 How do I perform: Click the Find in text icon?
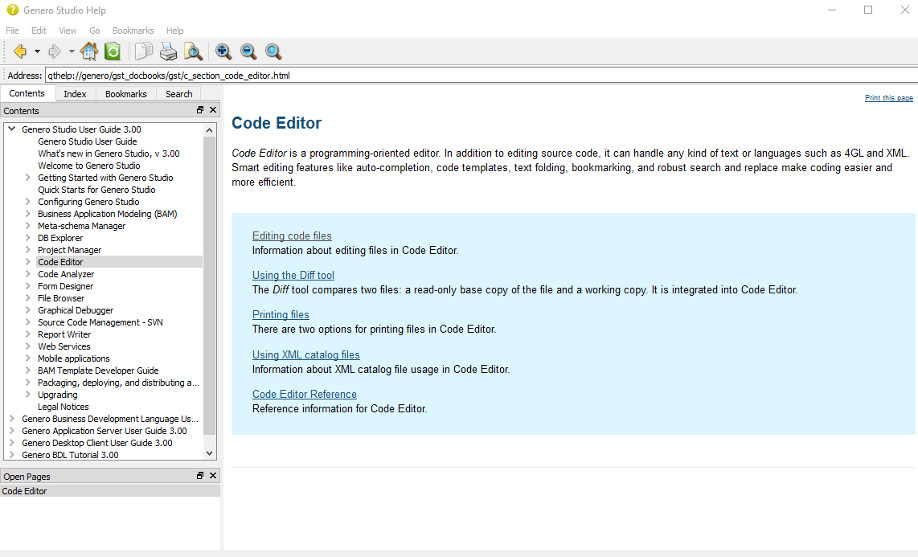(x=193, y=52)
